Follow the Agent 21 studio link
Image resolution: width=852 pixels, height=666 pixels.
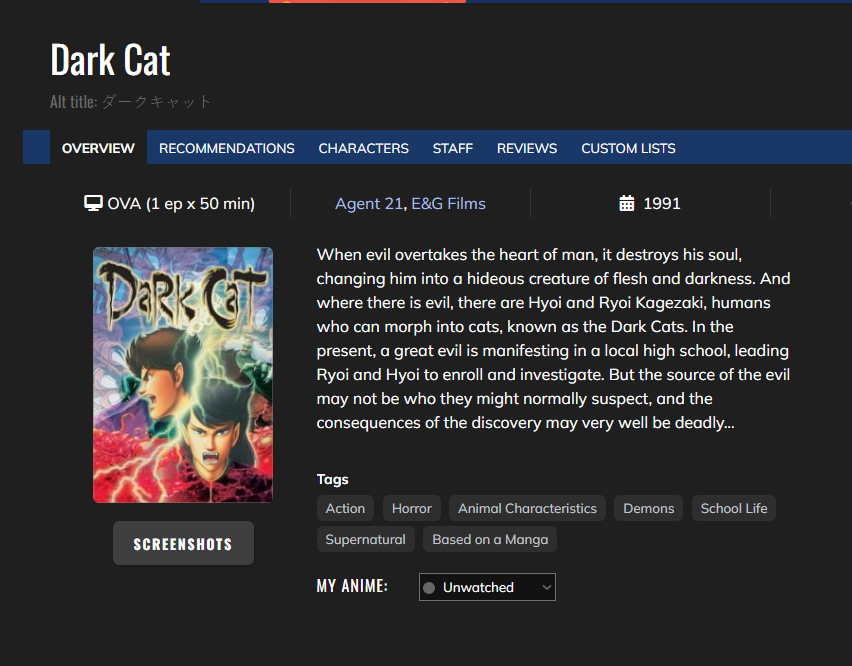coord(370,204)
